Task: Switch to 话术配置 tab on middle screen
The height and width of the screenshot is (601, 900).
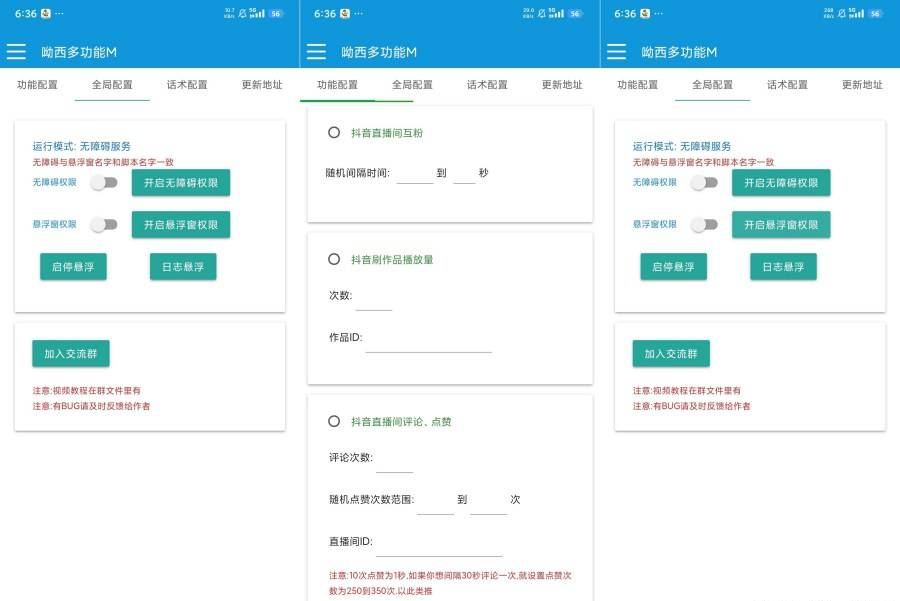Action: click(x=487, y=84)
